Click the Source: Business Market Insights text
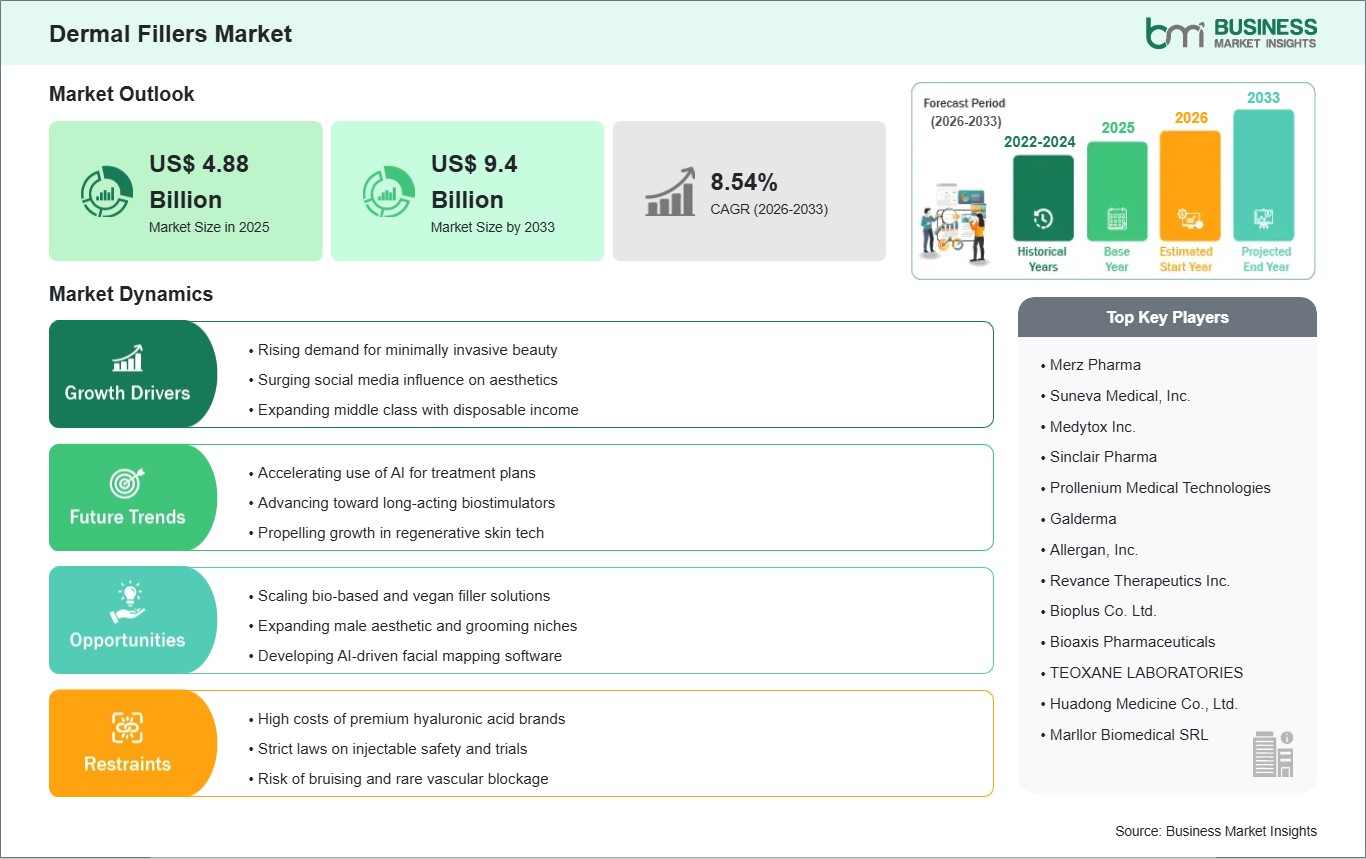Viewport: 1366px width, 859px height. tap(1215, 831)
